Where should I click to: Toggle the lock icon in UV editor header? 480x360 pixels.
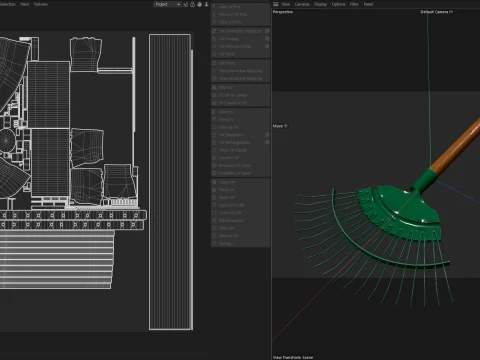coord(192,4)
